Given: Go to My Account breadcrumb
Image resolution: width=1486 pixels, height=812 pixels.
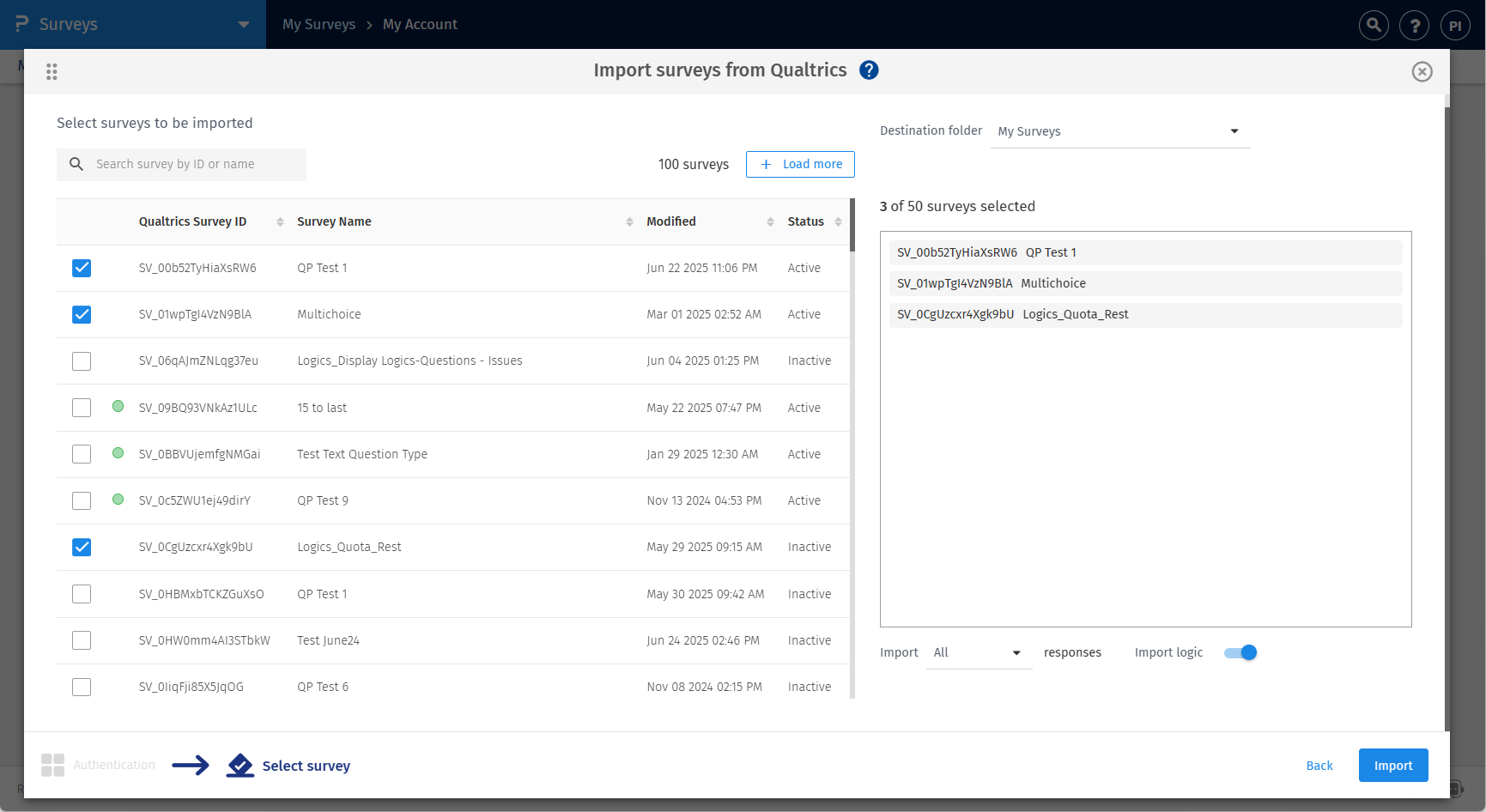Looking at the screenshot, I should point(420,24).
